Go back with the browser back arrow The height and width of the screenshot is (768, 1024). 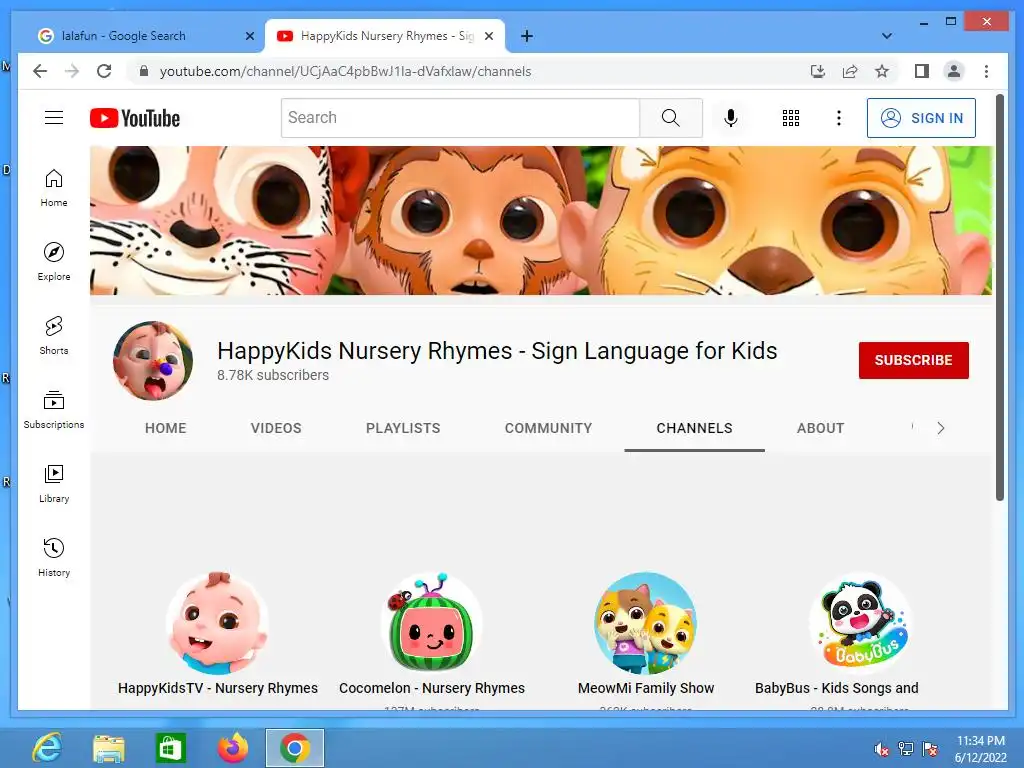pyautogui.click(x=40, y=71)
